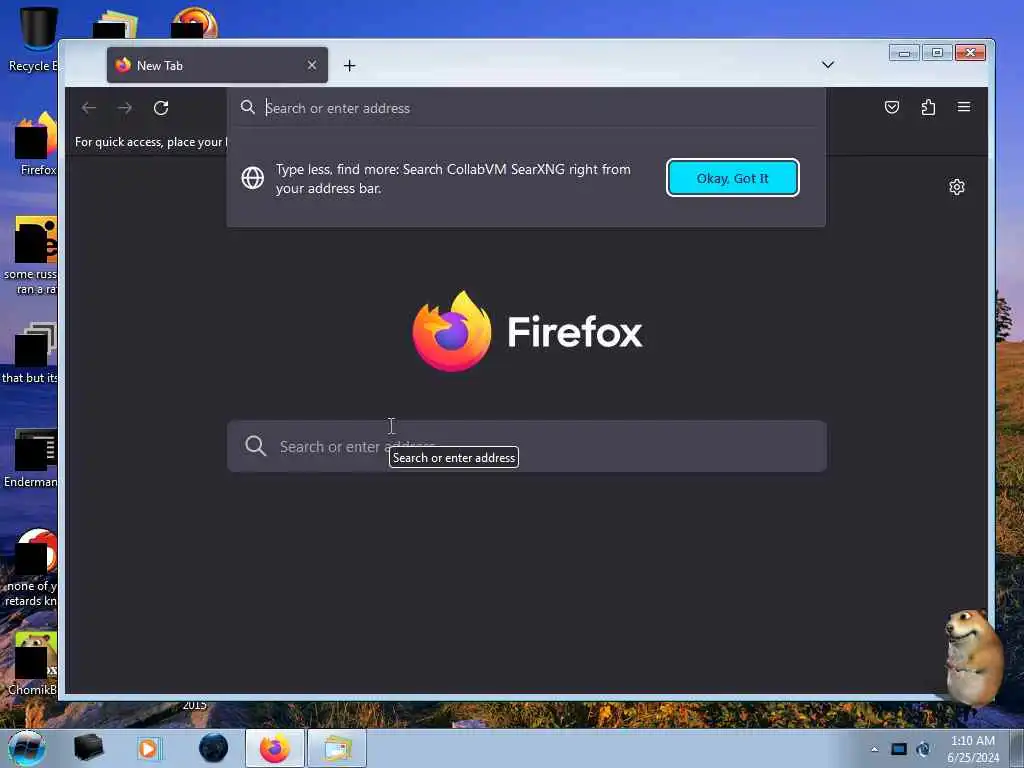Image resolution: width=1024 pixels, height=768 pixels.
Task: Open new tab personalize gear icon
Action: point(957,187)
